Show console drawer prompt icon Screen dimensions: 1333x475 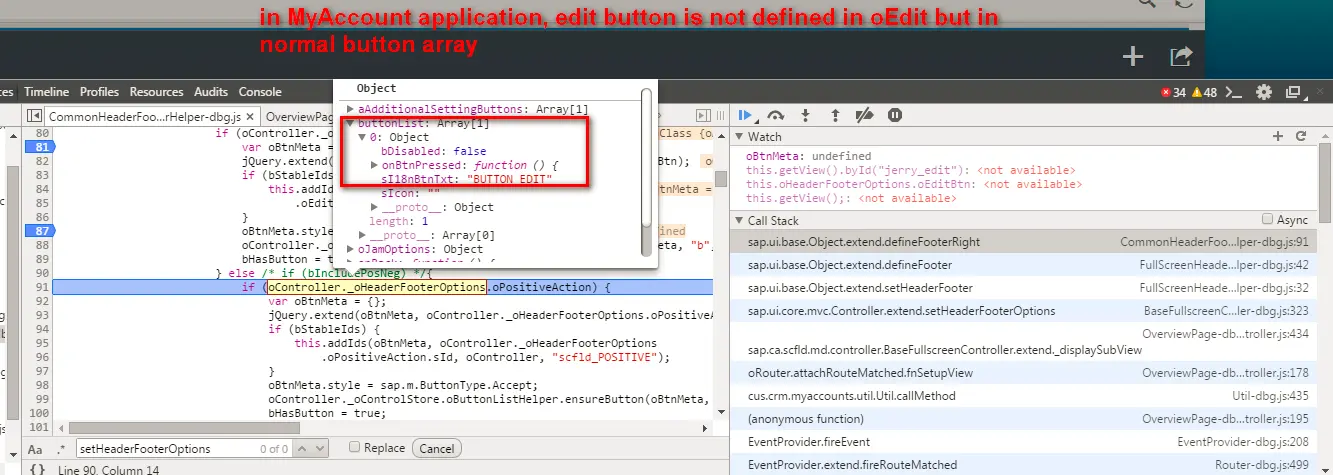(x=1235, y=92)
